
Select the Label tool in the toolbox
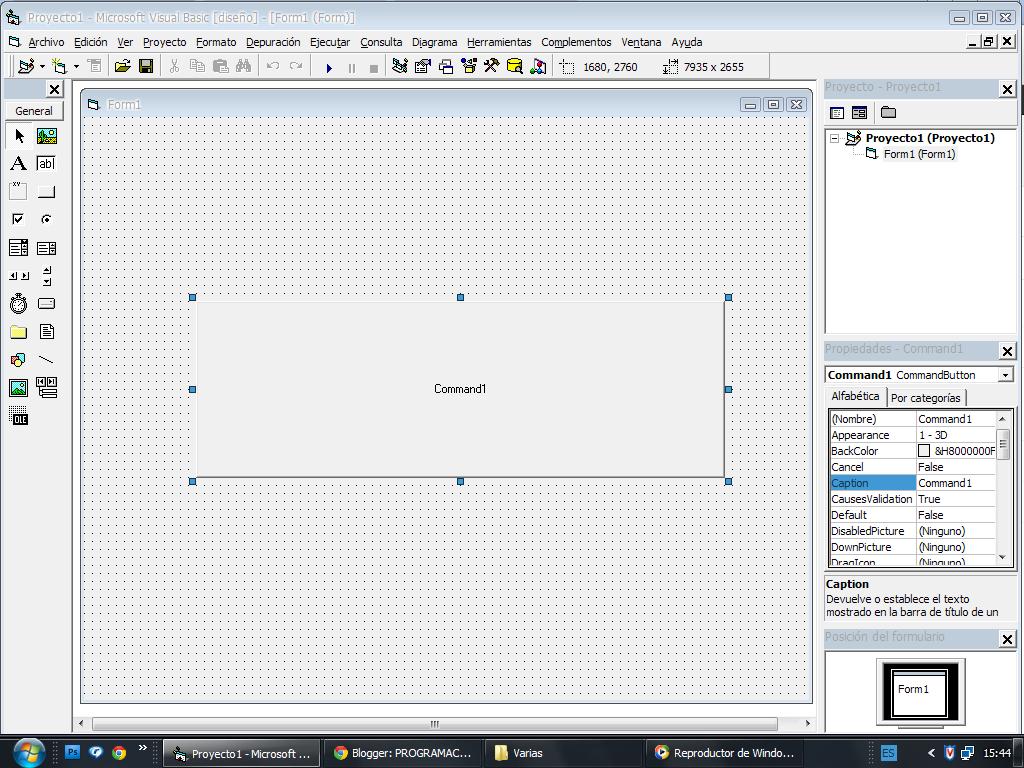point(18,163)
